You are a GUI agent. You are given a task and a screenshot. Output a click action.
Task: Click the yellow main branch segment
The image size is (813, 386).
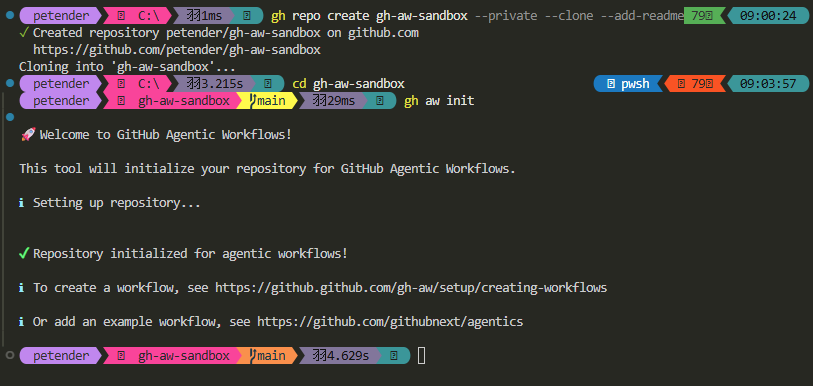(268, 101)
